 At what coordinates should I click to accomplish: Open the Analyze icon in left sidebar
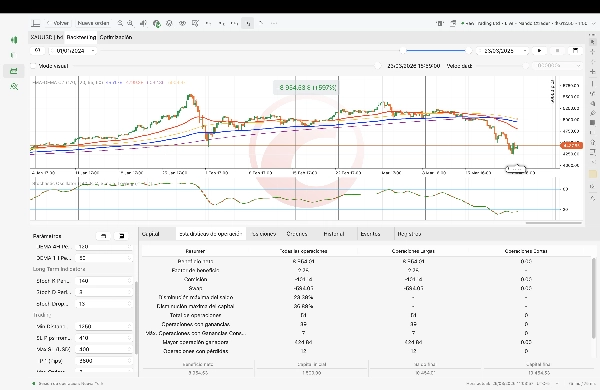[14, 86]
